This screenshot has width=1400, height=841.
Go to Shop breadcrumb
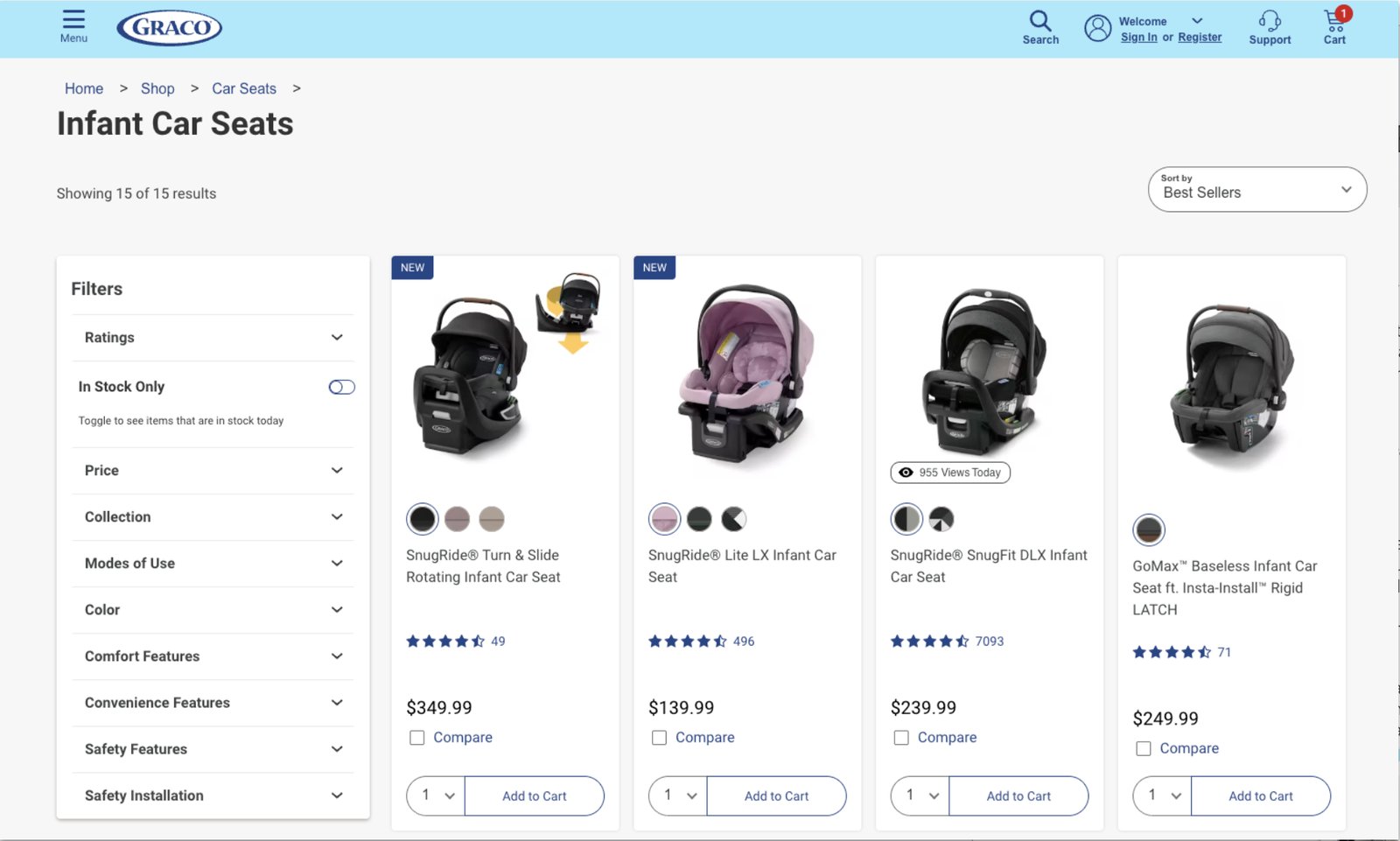pyautogui.click(x=157, y=88)
